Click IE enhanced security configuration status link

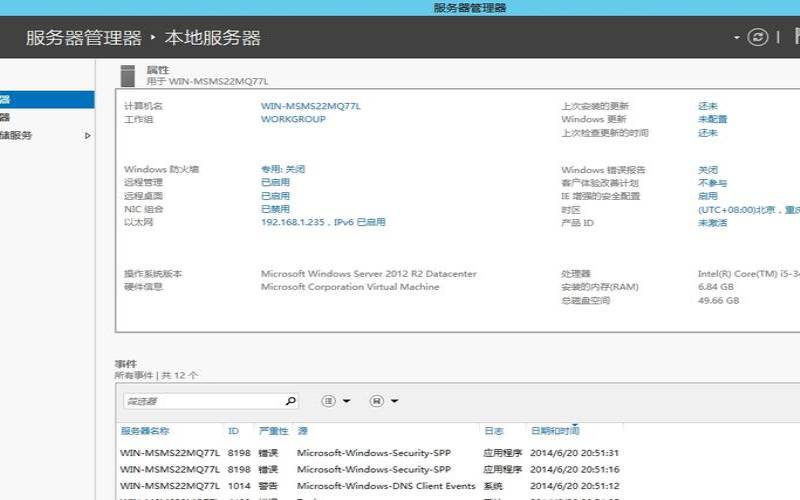tap(708, 196)
